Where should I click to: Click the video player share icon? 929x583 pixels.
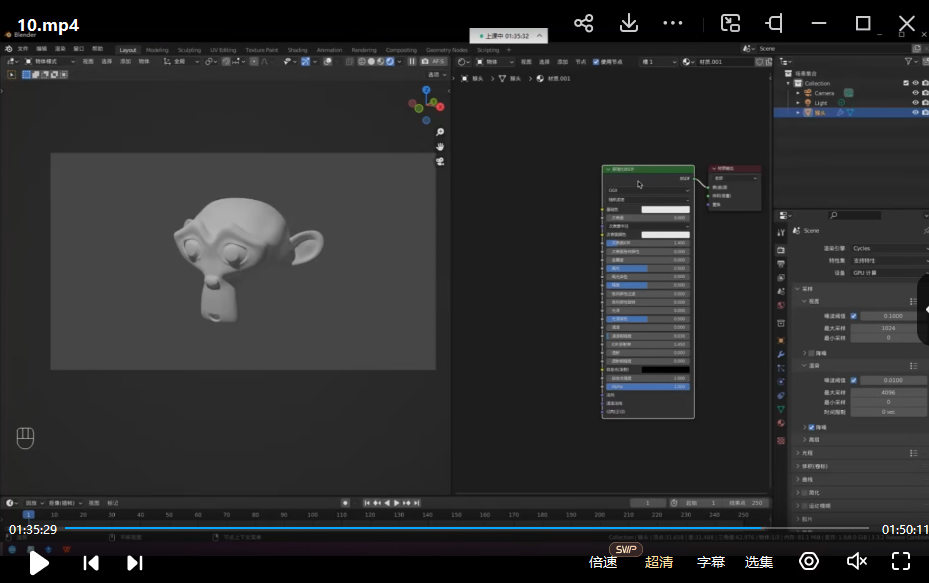coord(584,23)
